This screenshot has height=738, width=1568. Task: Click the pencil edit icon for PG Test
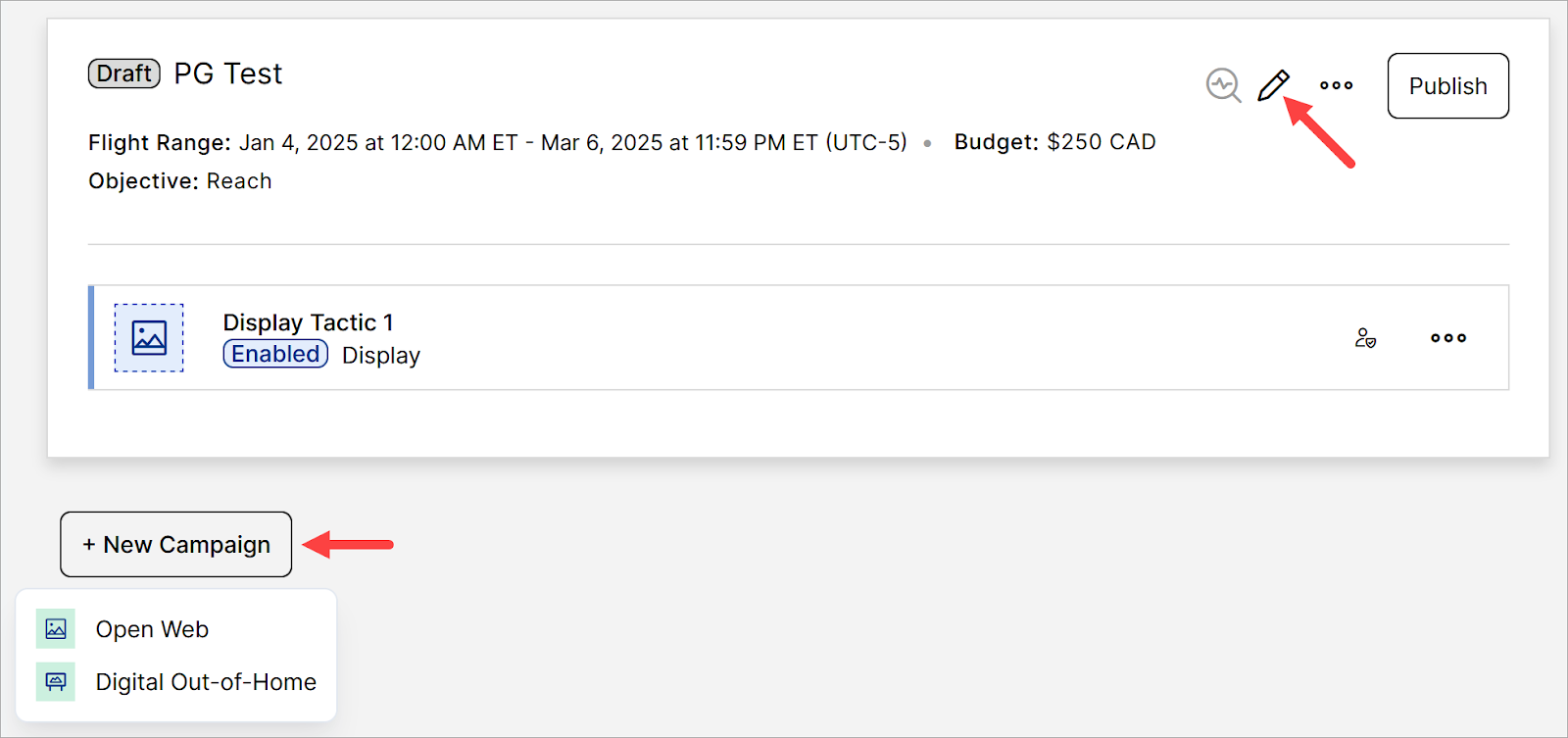click(1273, 85)
